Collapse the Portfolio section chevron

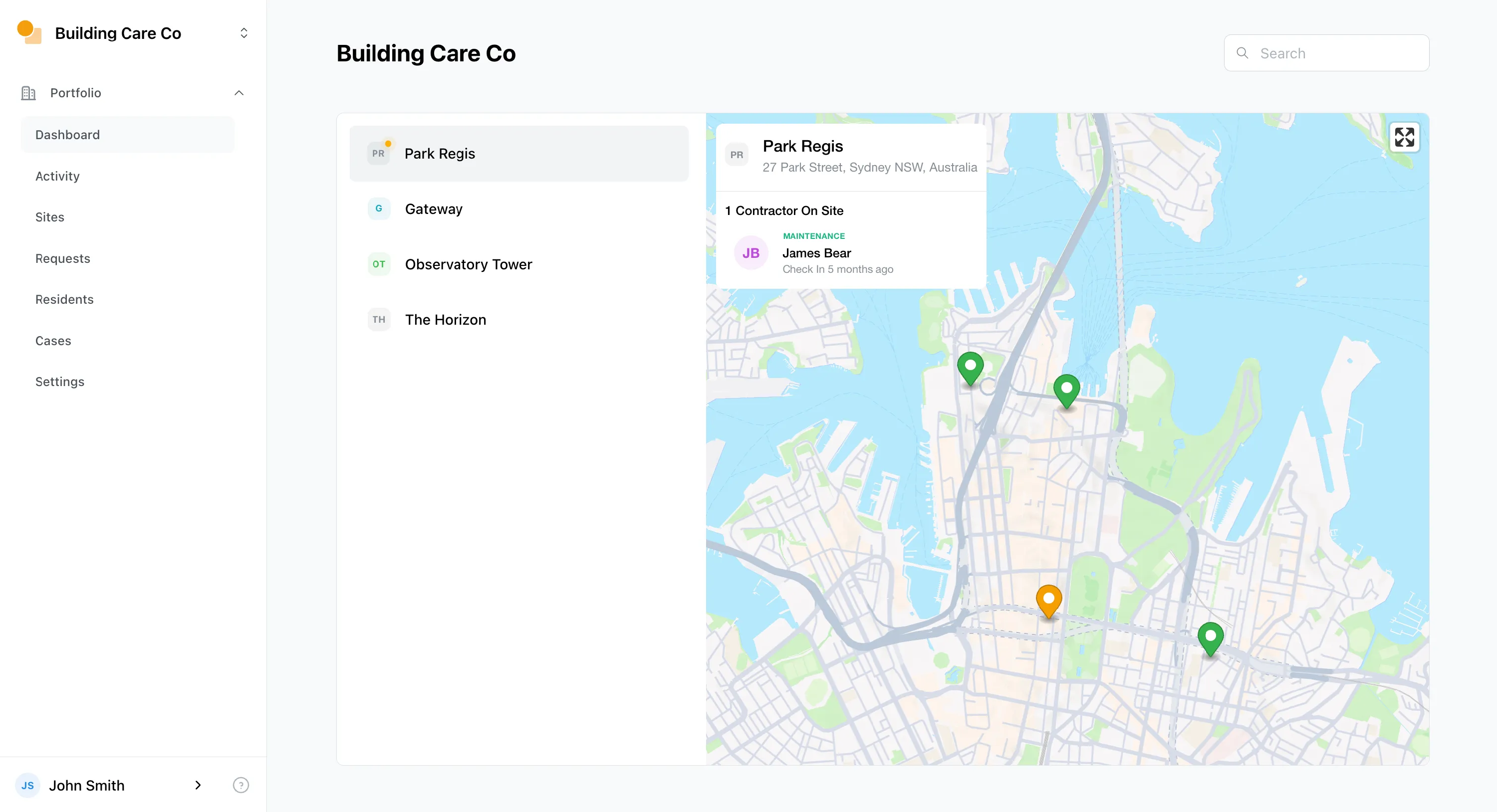239,93
